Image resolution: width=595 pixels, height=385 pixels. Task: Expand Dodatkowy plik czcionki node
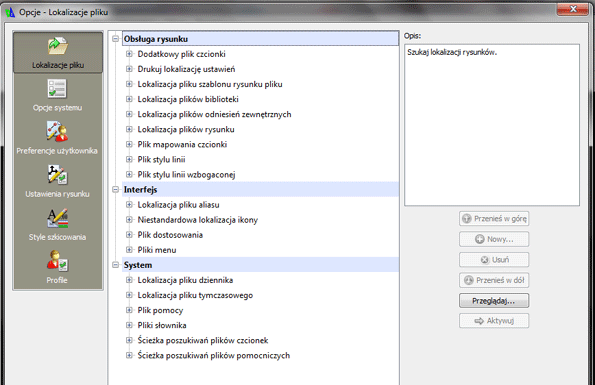(129, 54)
